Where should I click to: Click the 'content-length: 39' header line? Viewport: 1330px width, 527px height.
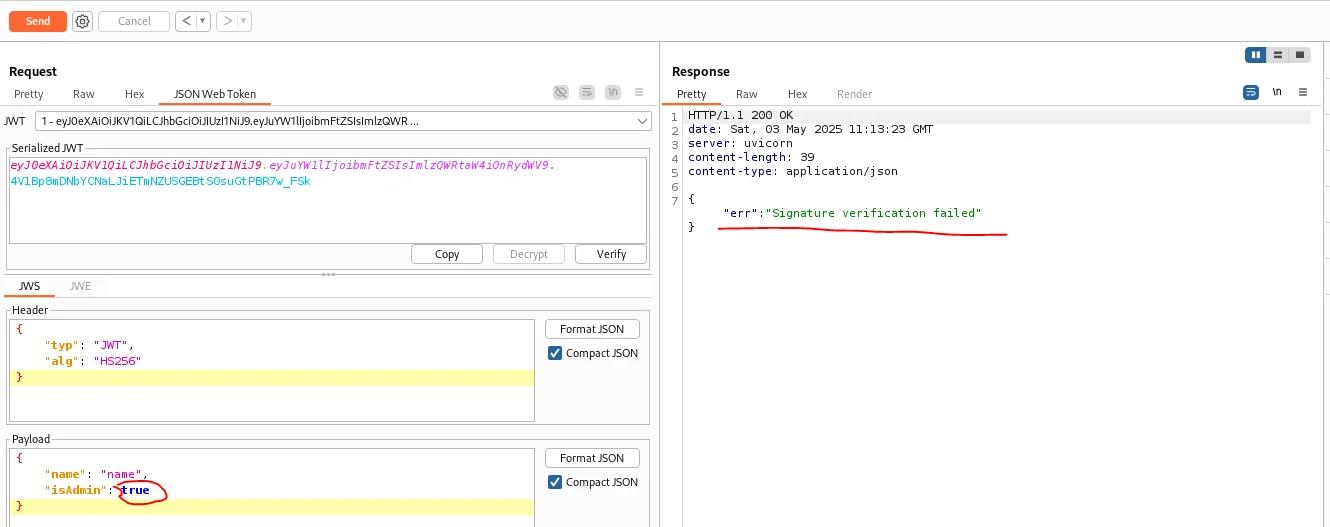point(751,157)
